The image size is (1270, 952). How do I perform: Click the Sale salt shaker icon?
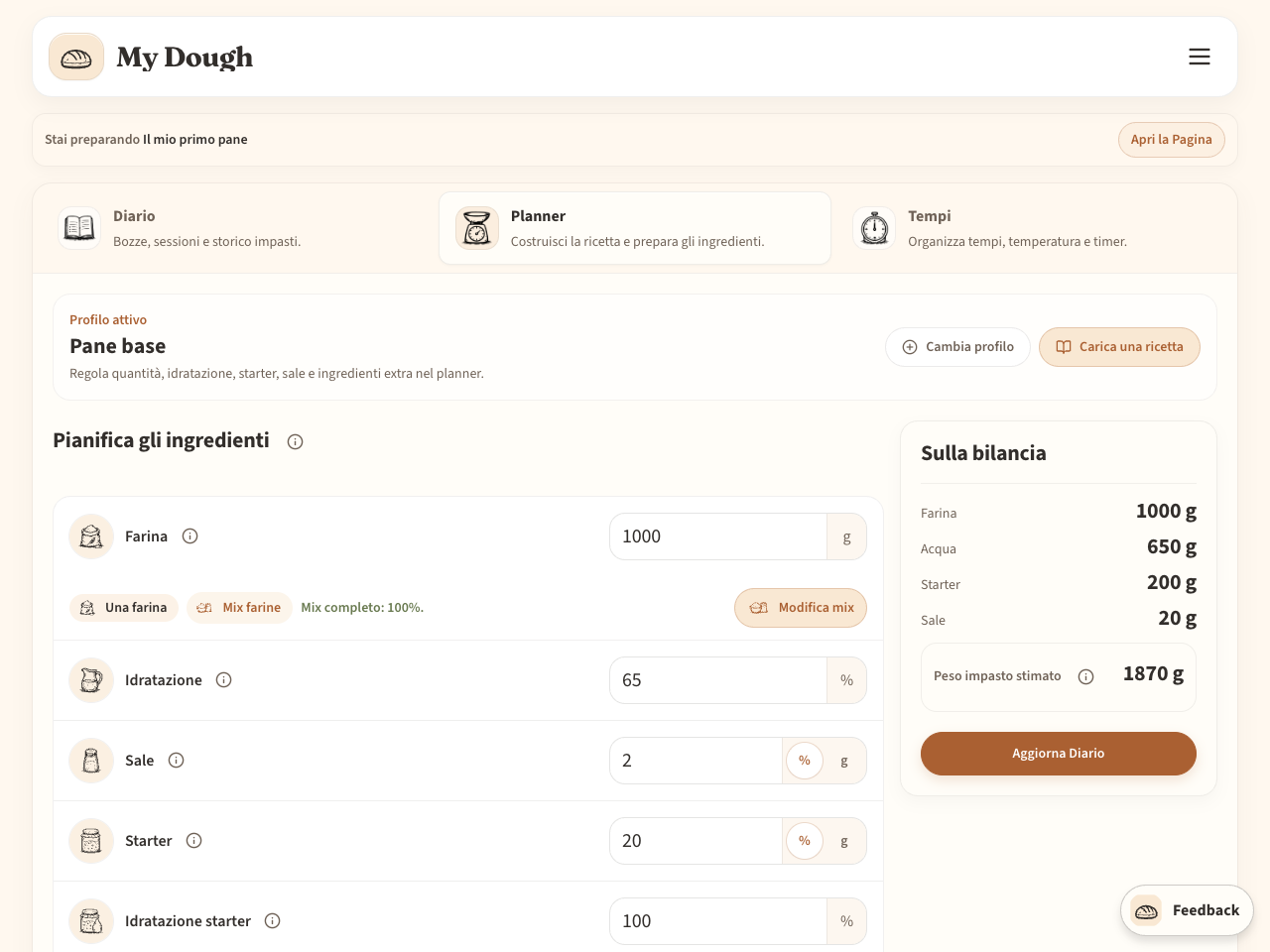(91, 761)
